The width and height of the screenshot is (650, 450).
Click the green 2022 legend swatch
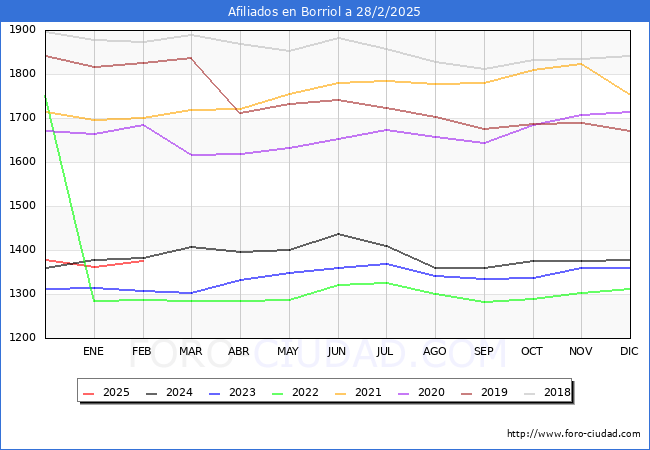click(278, 393)
